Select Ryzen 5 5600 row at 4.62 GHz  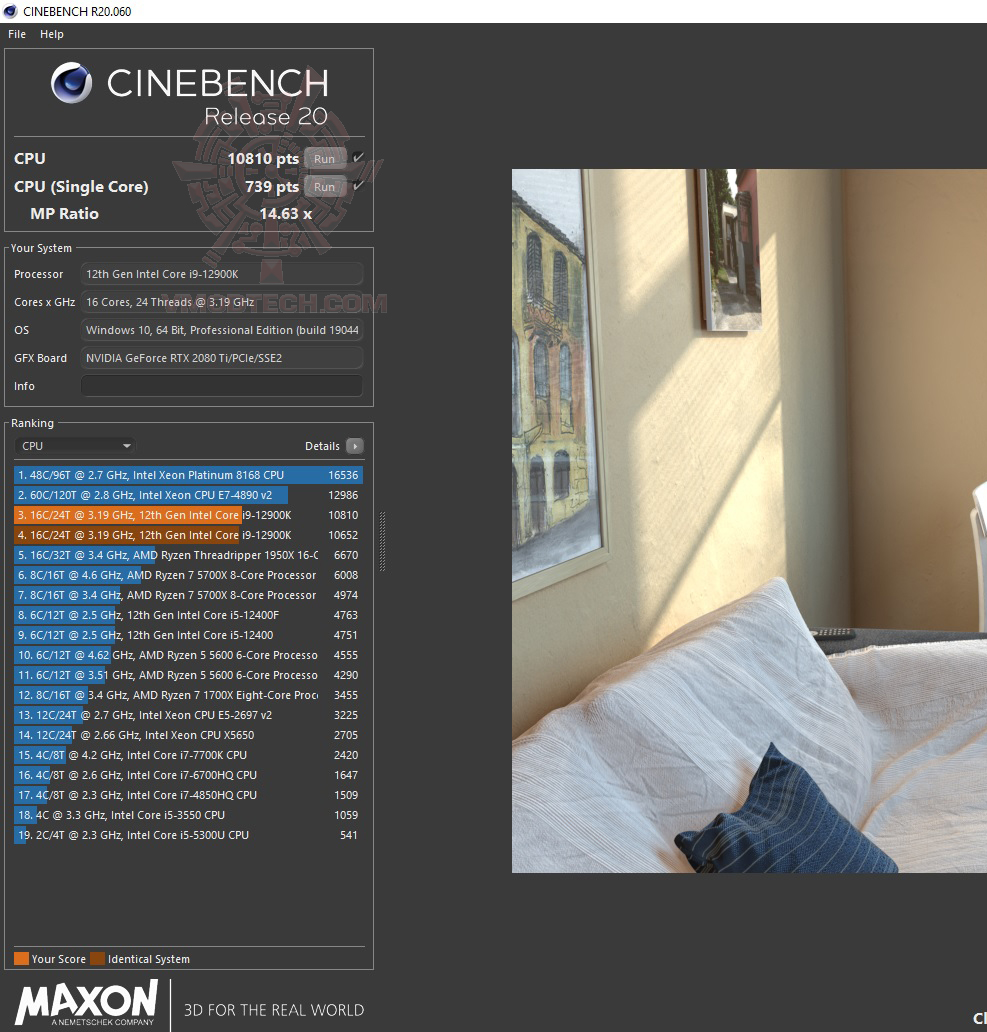(x=188, y=655)
